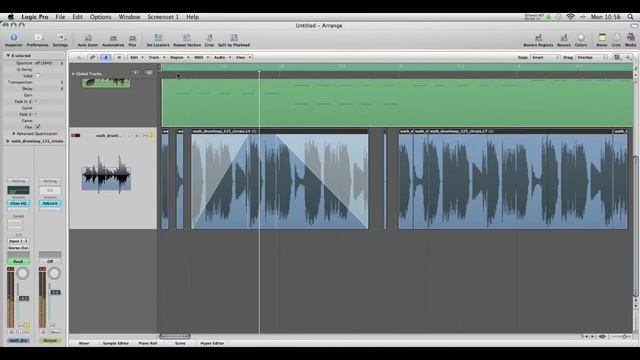The image size is (640, 360).
Task: Switch to the Sample Editor tab
Action: point(116,343)
